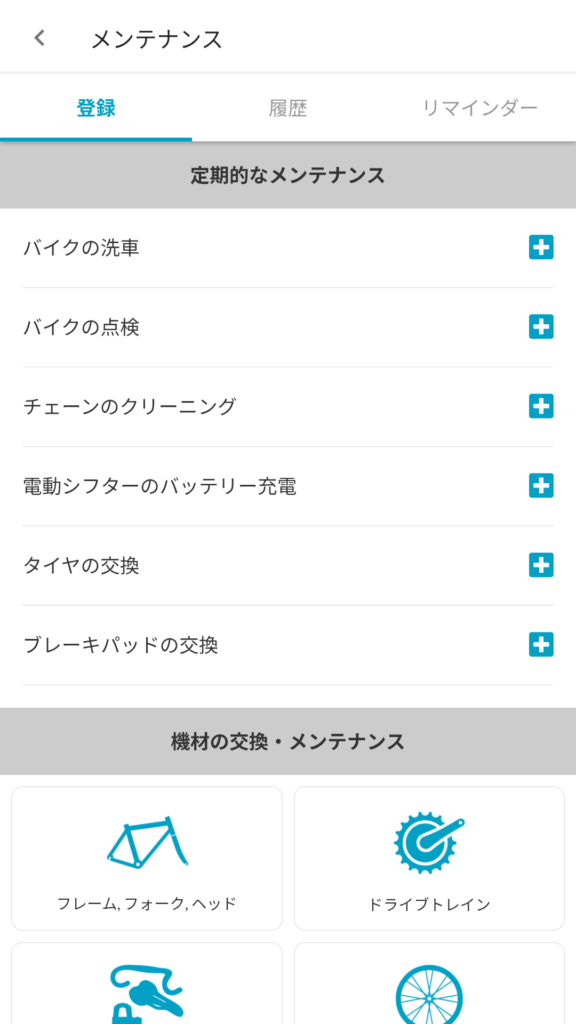Select the wheel icon card

pyautogui.click(x=429, y=983)
